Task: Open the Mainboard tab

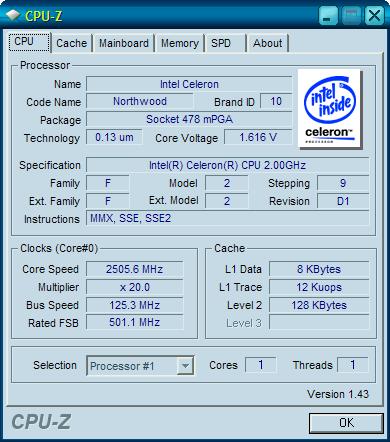Action: click(124, 43)
